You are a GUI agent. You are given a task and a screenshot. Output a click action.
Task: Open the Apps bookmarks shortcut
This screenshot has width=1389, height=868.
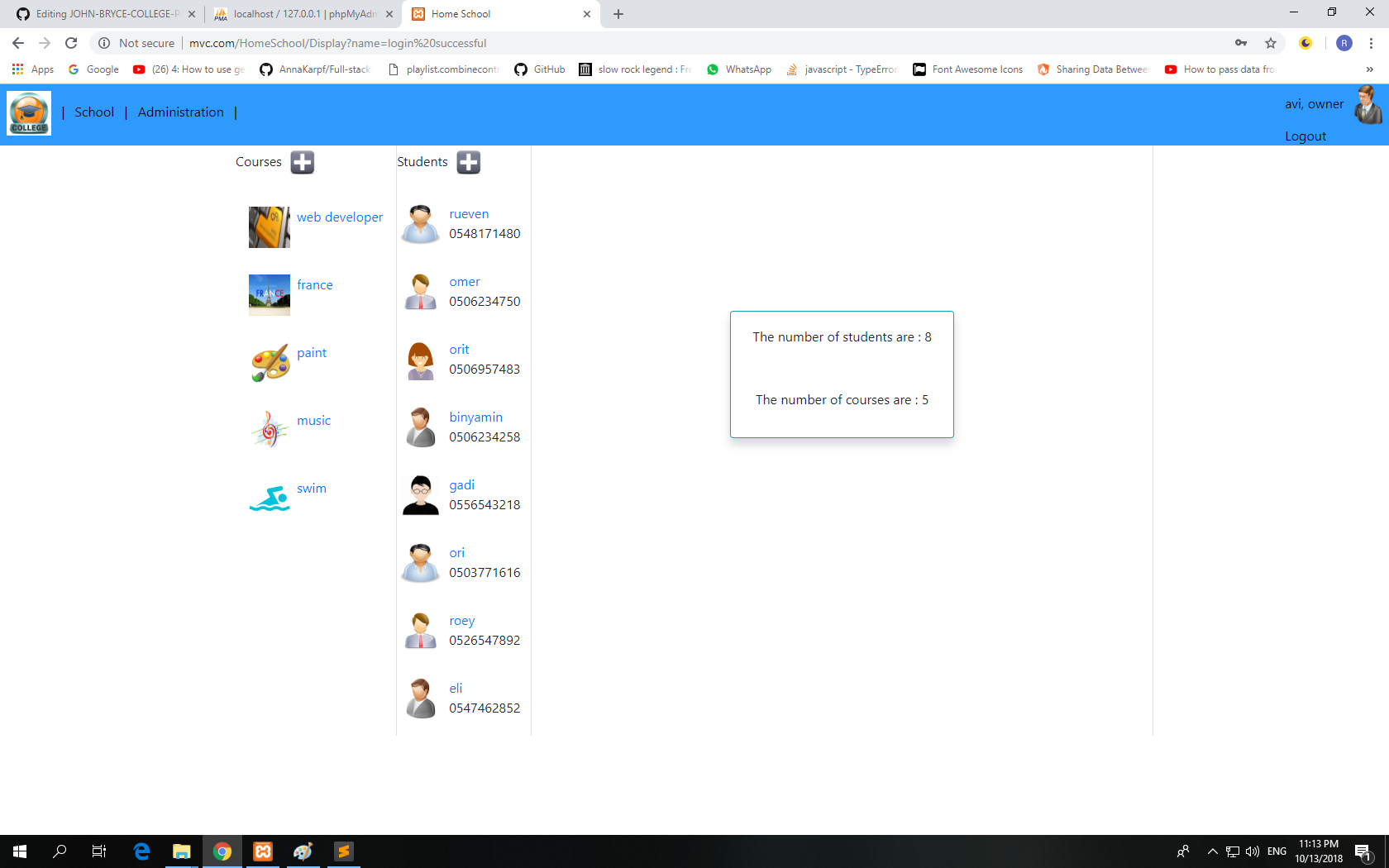tap(33, 69)
